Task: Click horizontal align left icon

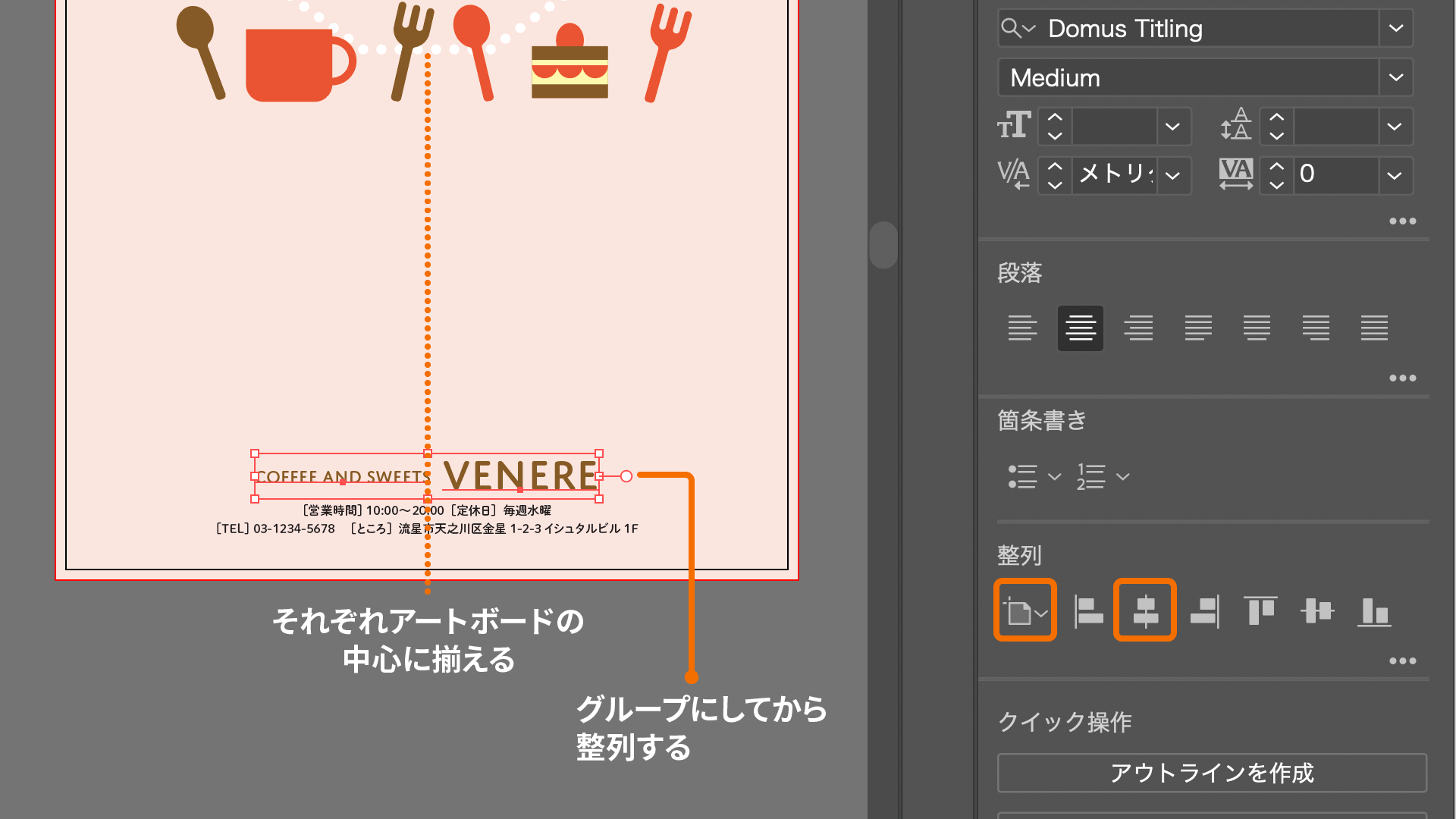Action: pyautogui.click(x=1089, y=610)
